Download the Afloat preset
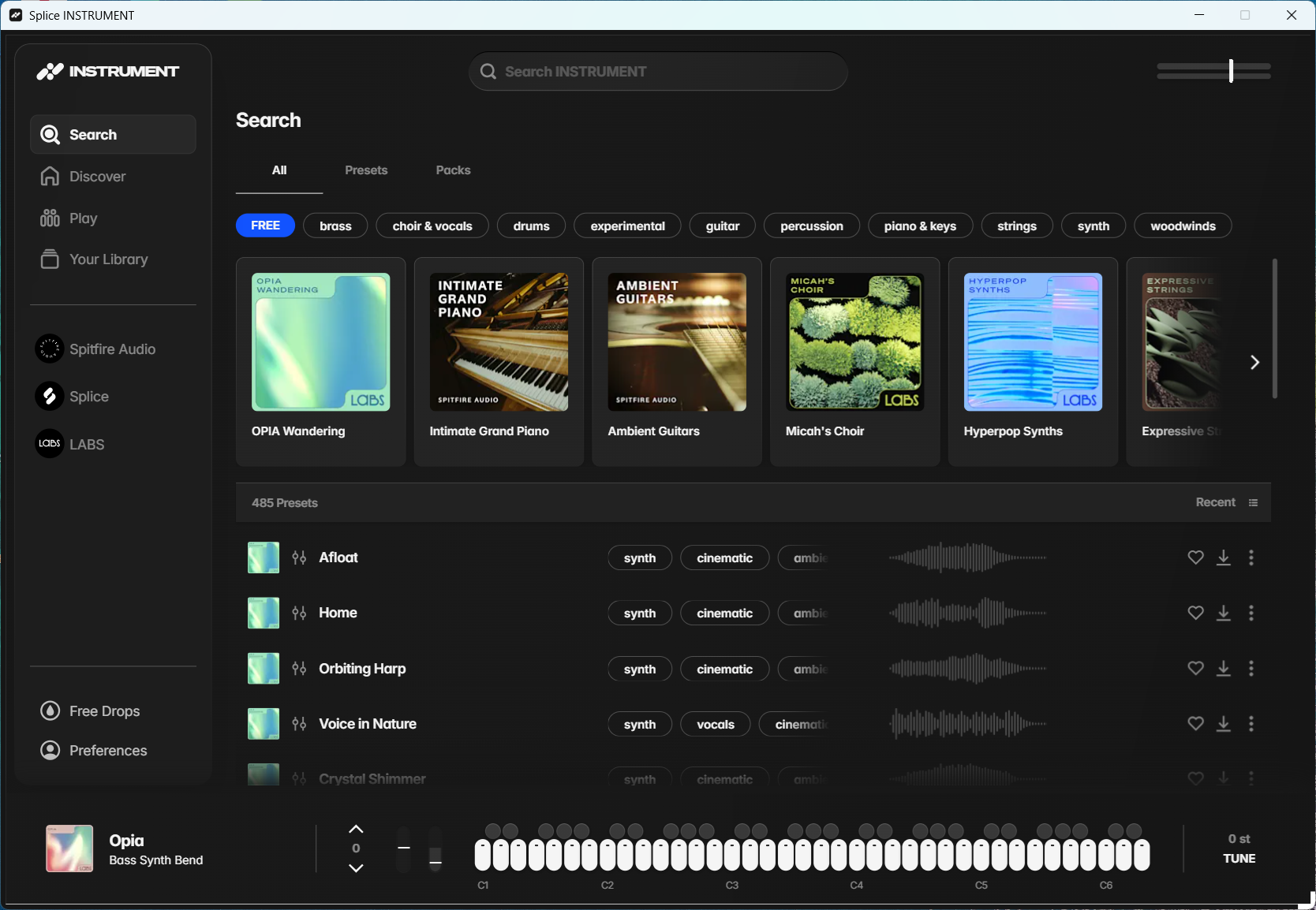The width and height of the screenshot is (1316, 910). [x=1224, y=558]
